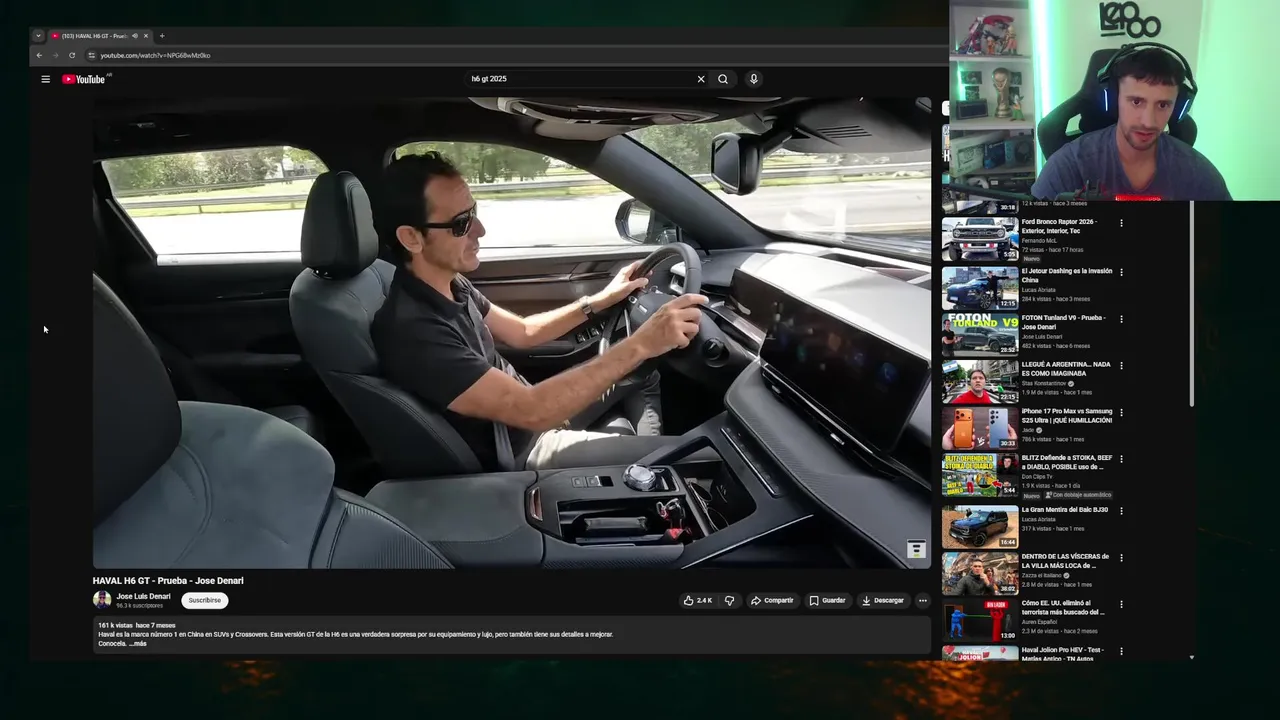Click the HAVAL H6 GT - Prueba video title

click(168, 581)
